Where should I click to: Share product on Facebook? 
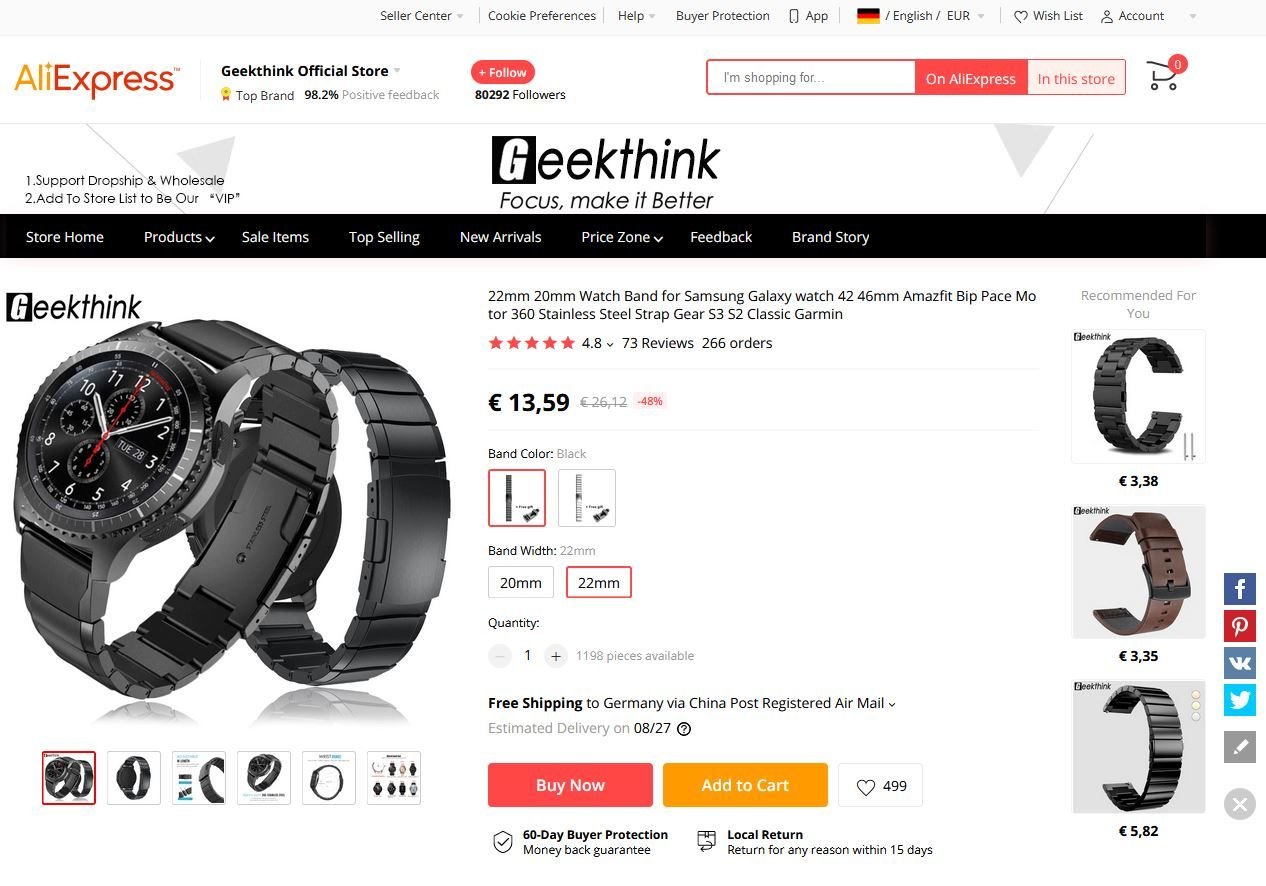[1240, 589]
